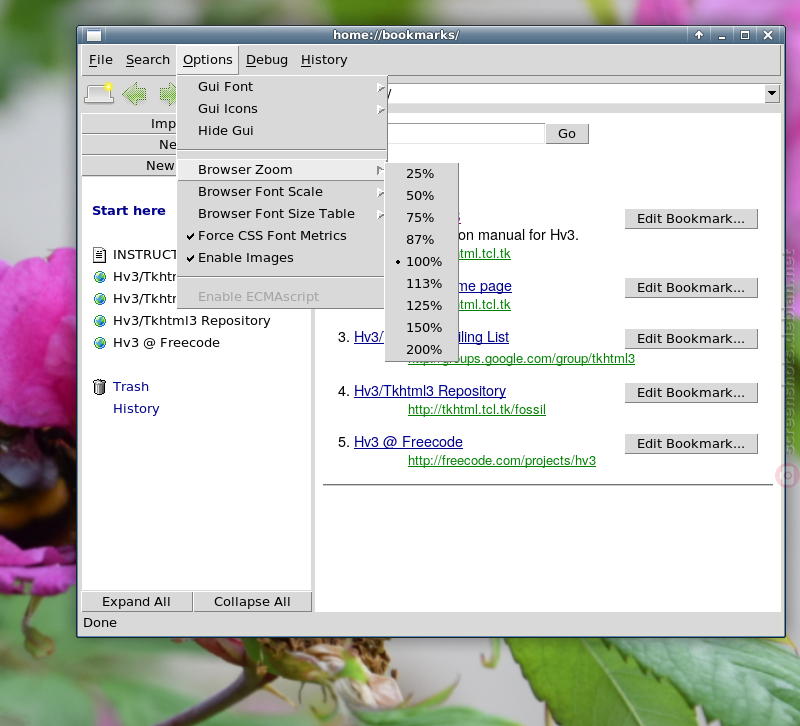Open the address bar dropdown arrow
Screen dimensions: 800x726
(772, 93)
